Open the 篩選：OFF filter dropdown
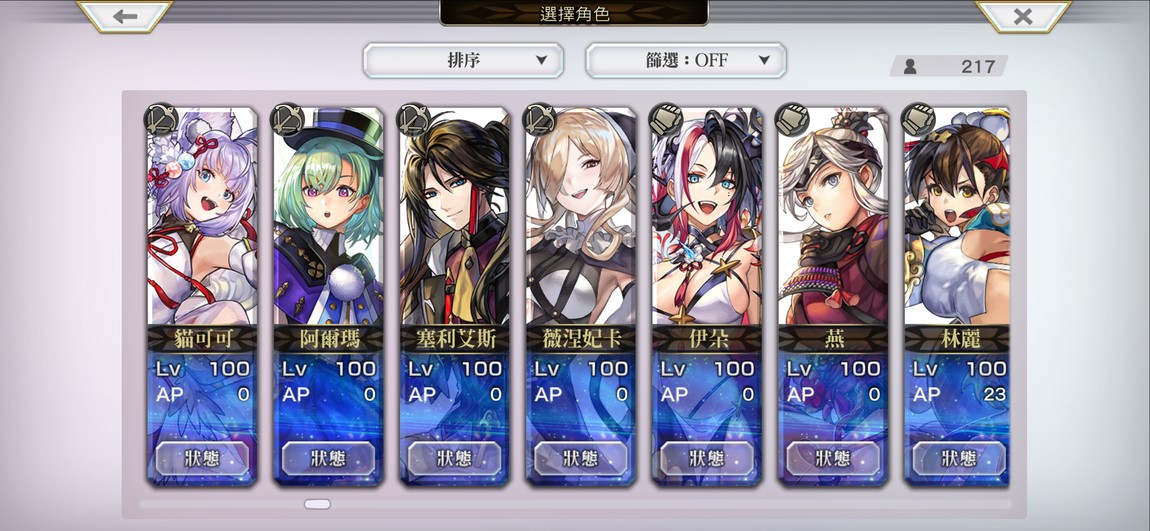Screen dimensions: 1150x531 point(686,60)
